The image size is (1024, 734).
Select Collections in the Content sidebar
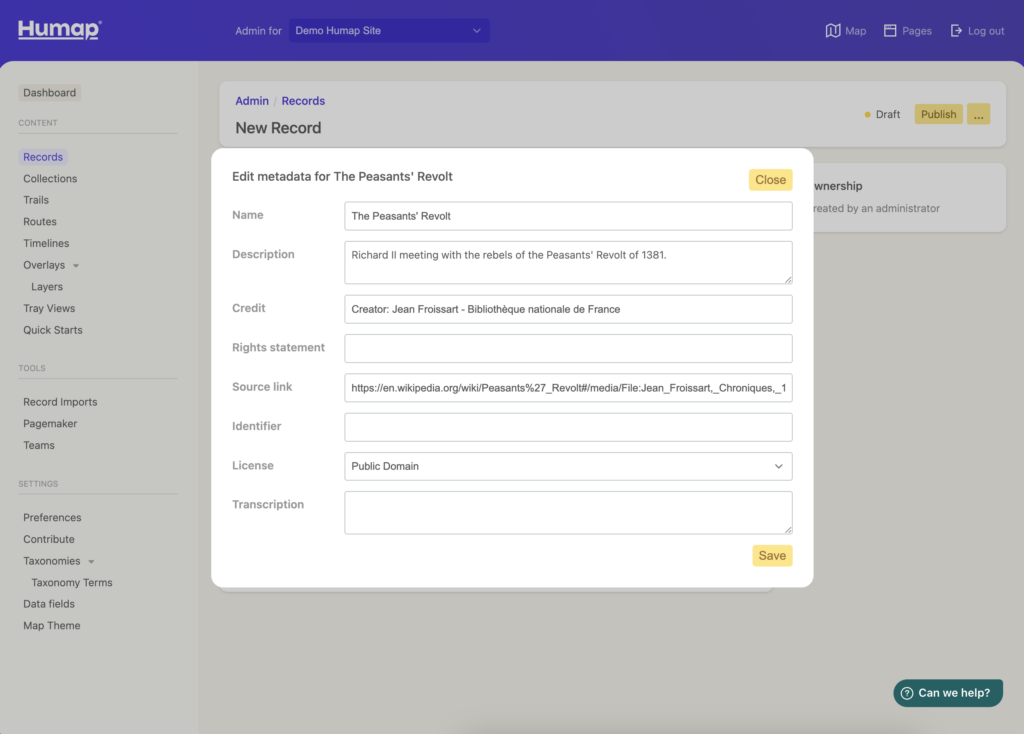click(49, 178)
